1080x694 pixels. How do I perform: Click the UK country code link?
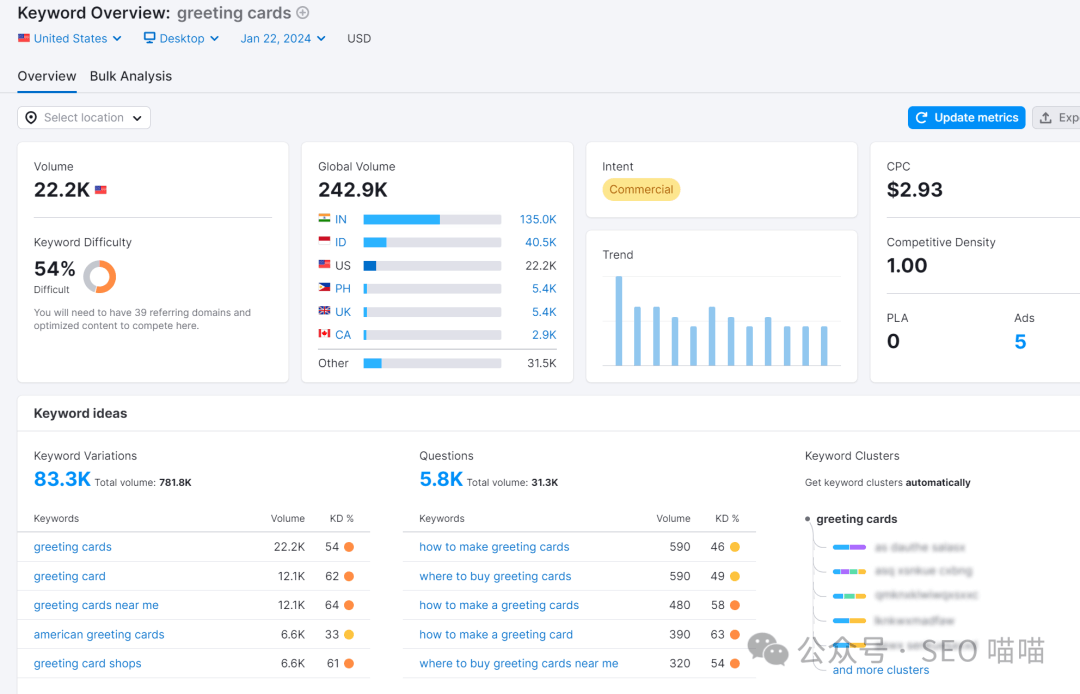click(343, 312)
